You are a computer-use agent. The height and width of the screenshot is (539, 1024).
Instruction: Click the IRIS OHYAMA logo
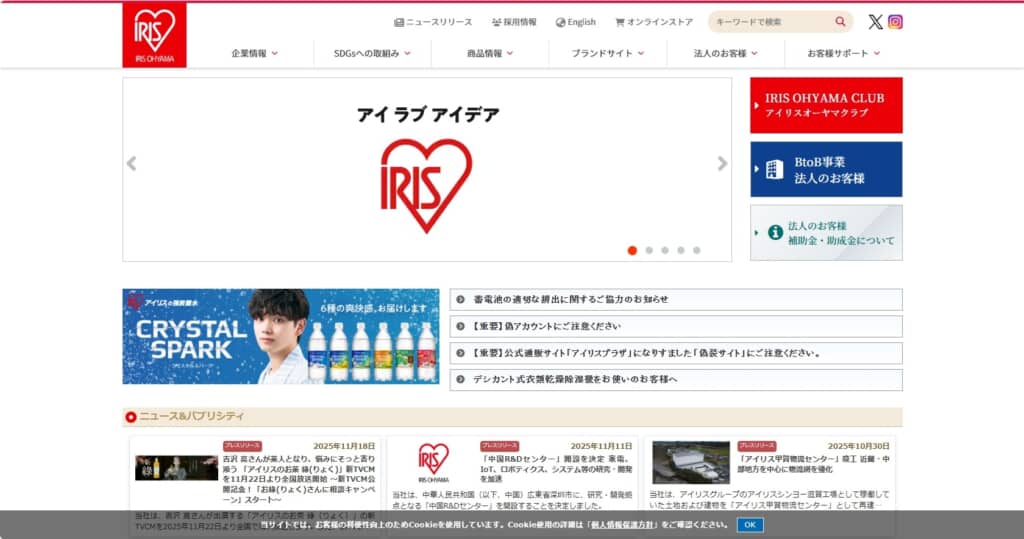tap(154, 35)
